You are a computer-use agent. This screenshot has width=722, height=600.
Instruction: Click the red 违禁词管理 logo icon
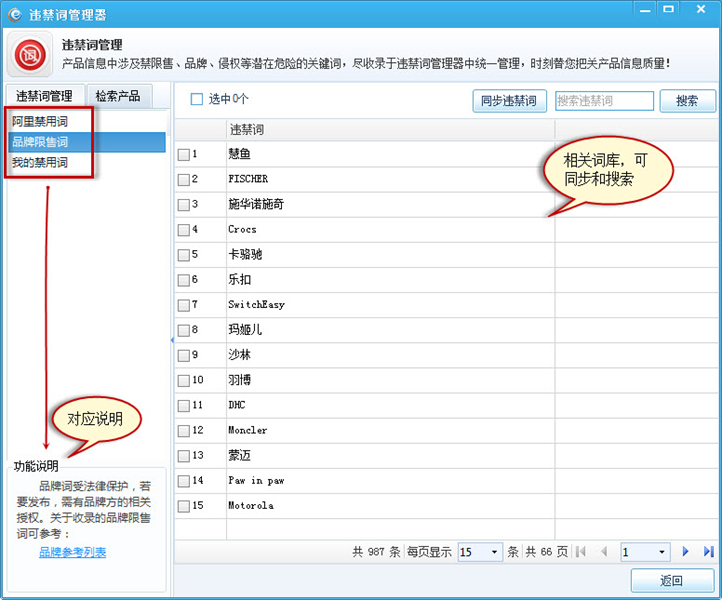tap(30, 55)
